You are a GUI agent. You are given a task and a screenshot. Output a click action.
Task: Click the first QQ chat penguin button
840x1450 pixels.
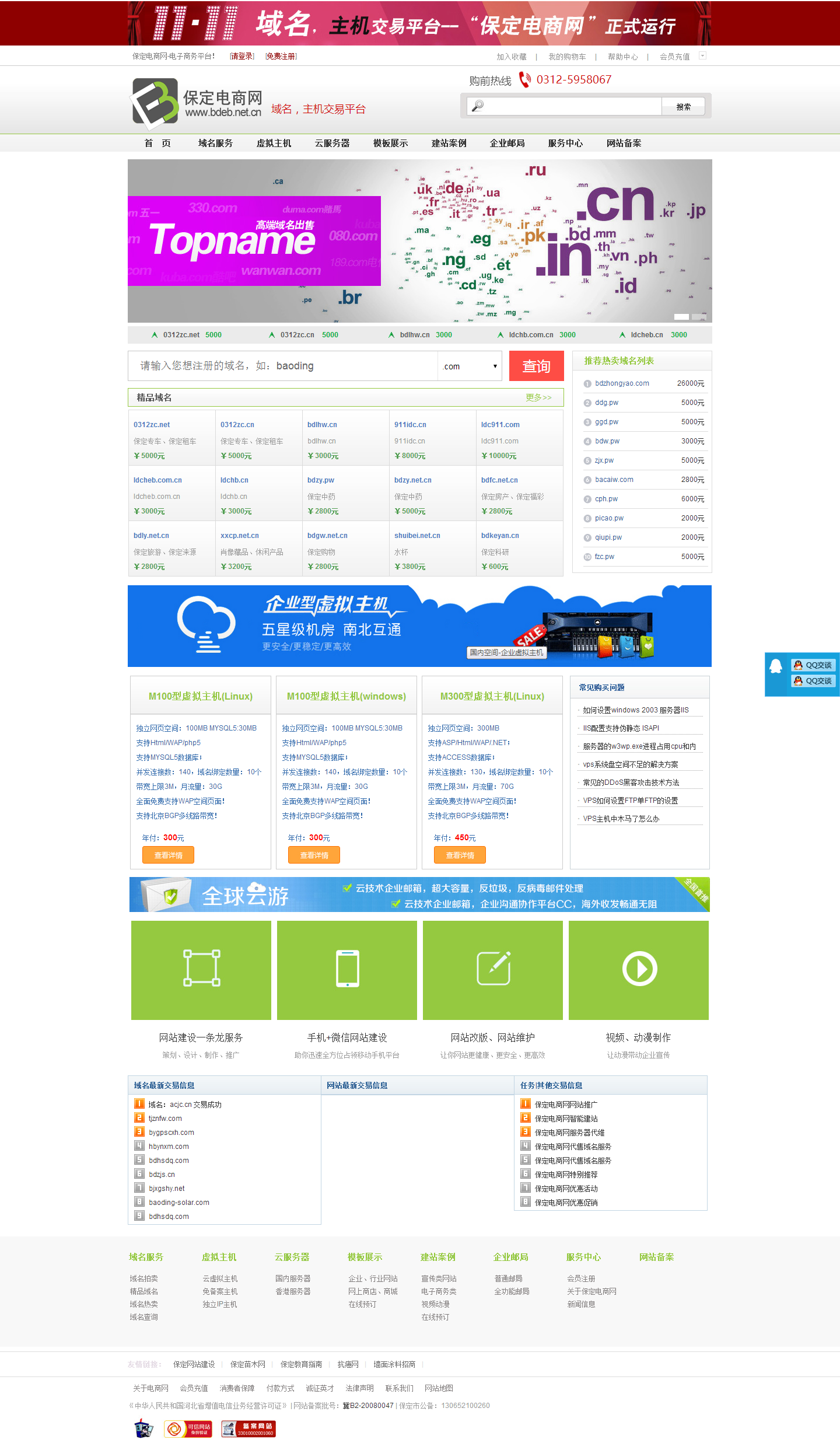[813, 665]
